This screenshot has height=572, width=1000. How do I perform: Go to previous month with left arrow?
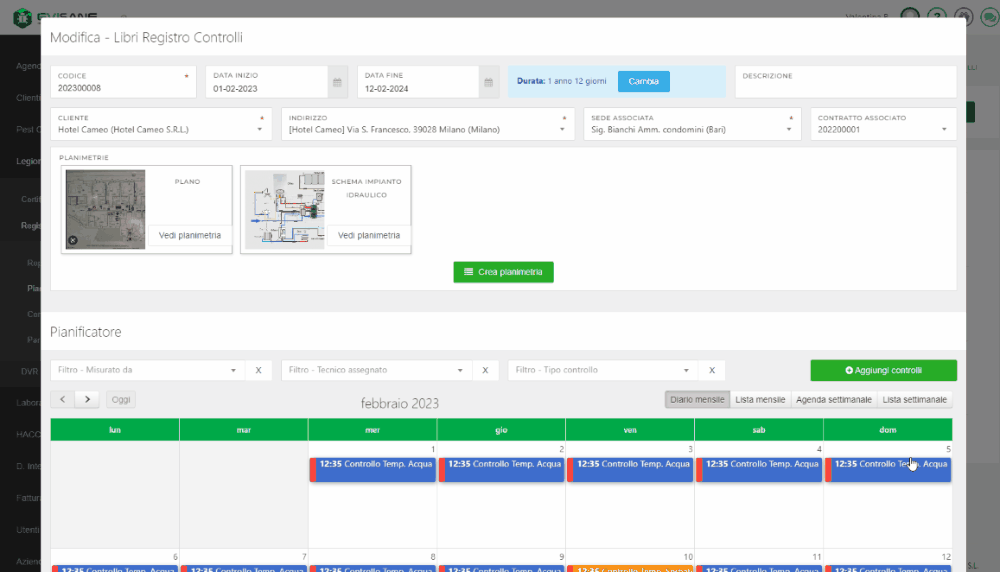click(63, 400)
